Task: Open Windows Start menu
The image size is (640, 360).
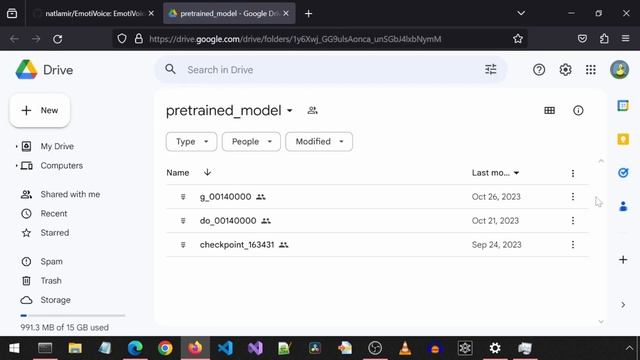Action: (x=14, y=348)
